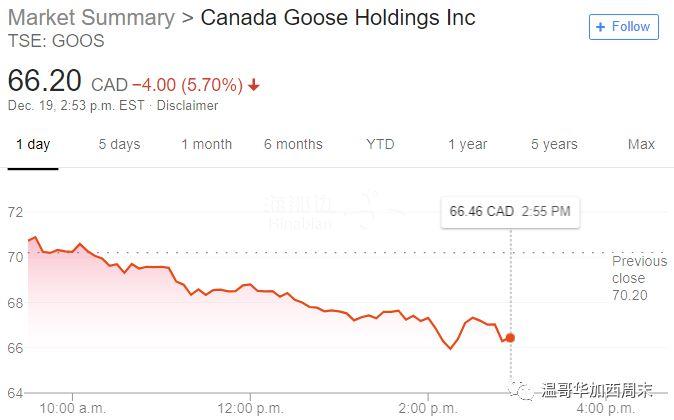Click the 66.20 stock price
Image resolution: width=674 pixels, height=420 pixels.
click(x=45, y=81)
